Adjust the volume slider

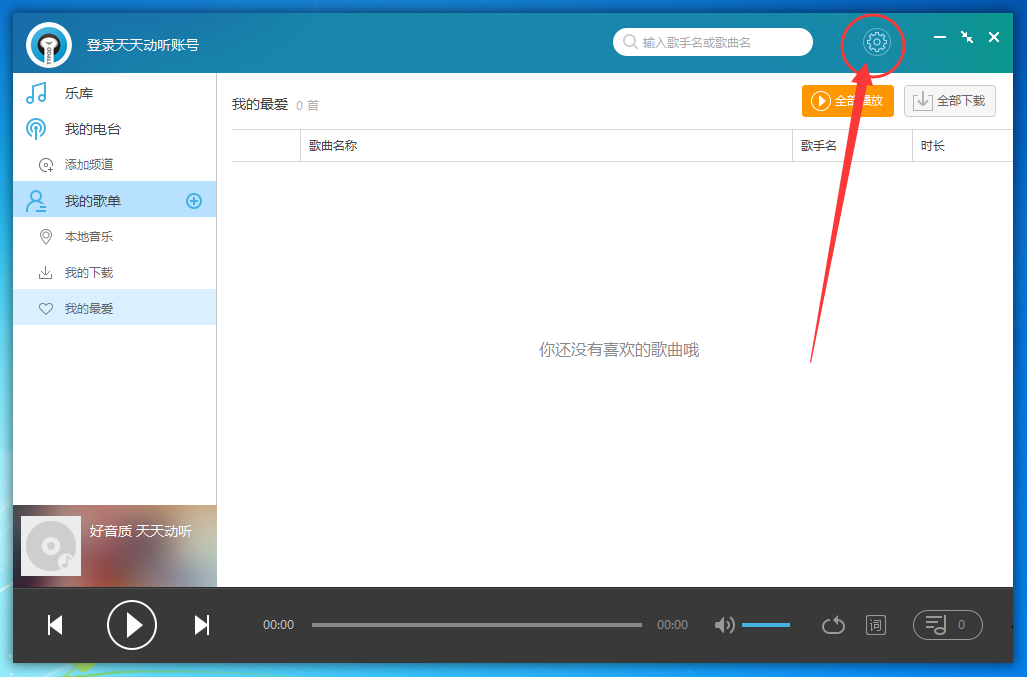tap(766, 624)
